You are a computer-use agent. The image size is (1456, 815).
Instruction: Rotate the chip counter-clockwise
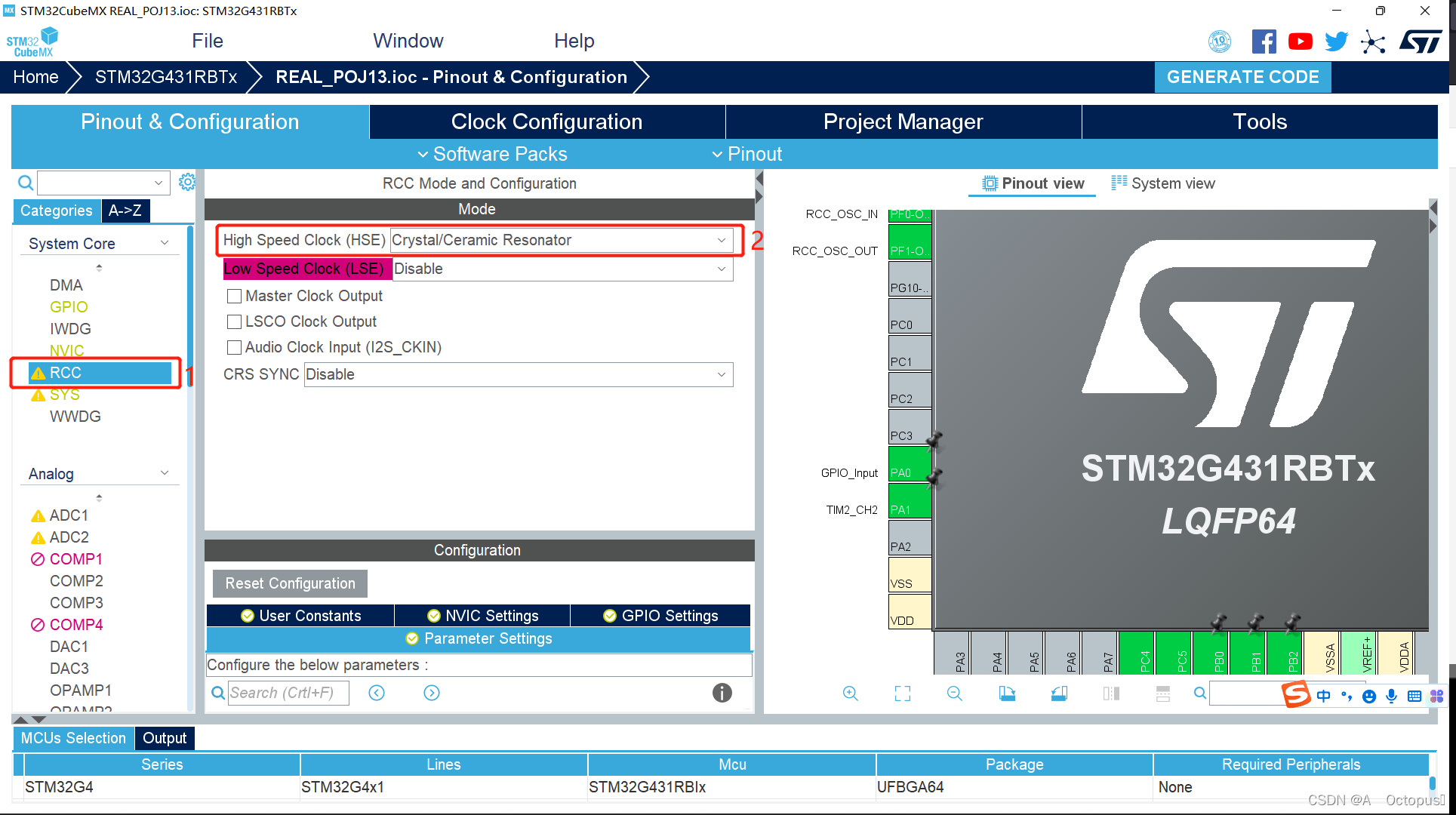pos(1059,694)
